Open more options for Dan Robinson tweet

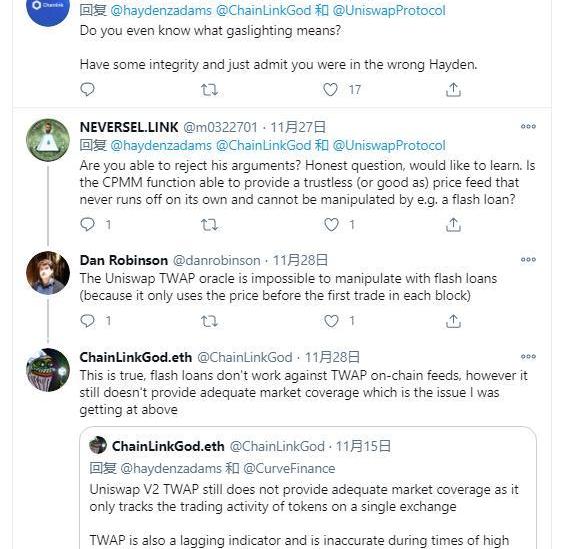(x=528, y=259)
